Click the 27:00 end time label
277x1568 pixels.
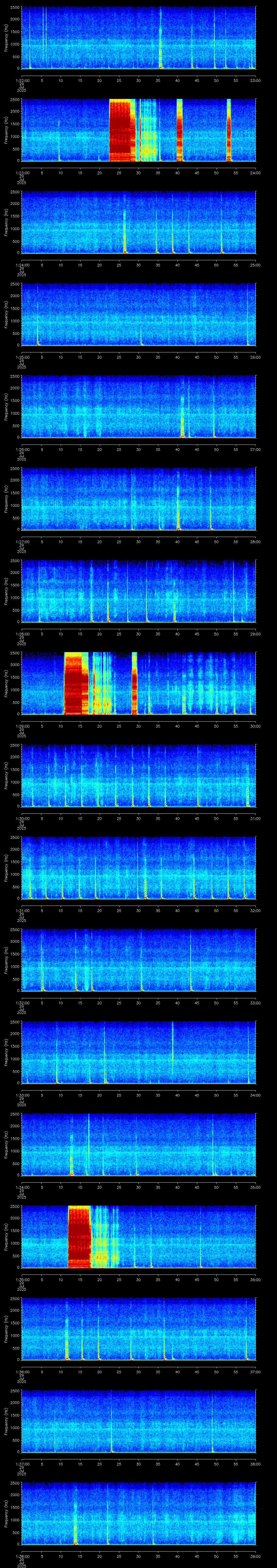[255, 449]
